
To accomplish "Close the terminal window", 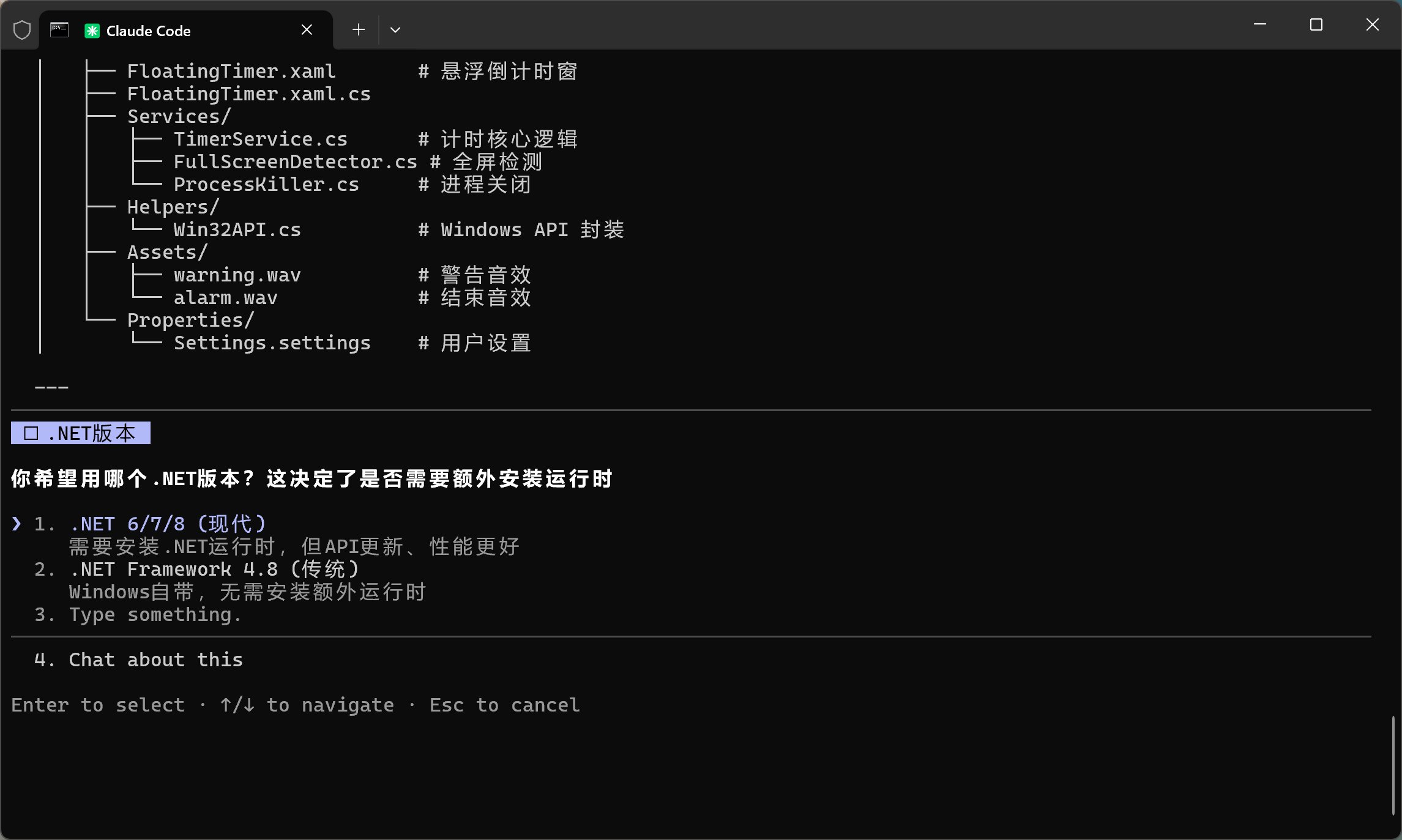I will (x=1373, y=24).
